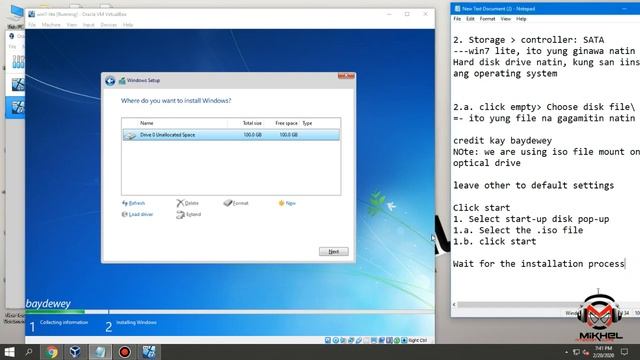Click '1.a. Select the .iso file' line
This screenshot has width=640, height=360.
(518, 230)
